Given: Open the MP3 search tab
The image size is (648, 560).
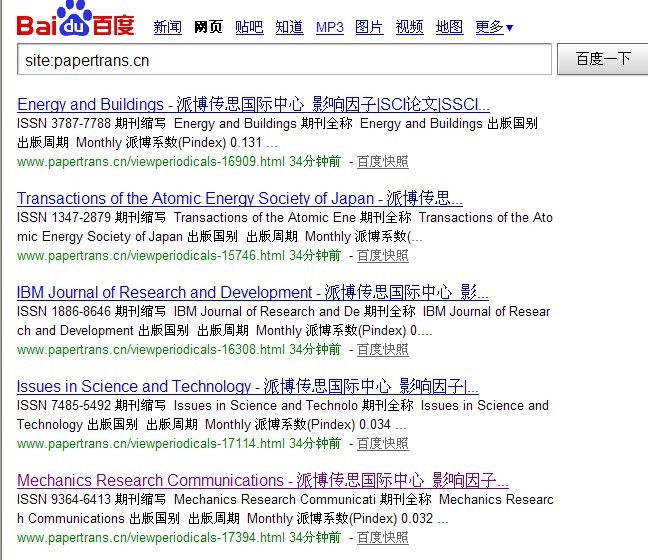Looking at the screenshot, I should pyautogui.click(x=329, y=27).
